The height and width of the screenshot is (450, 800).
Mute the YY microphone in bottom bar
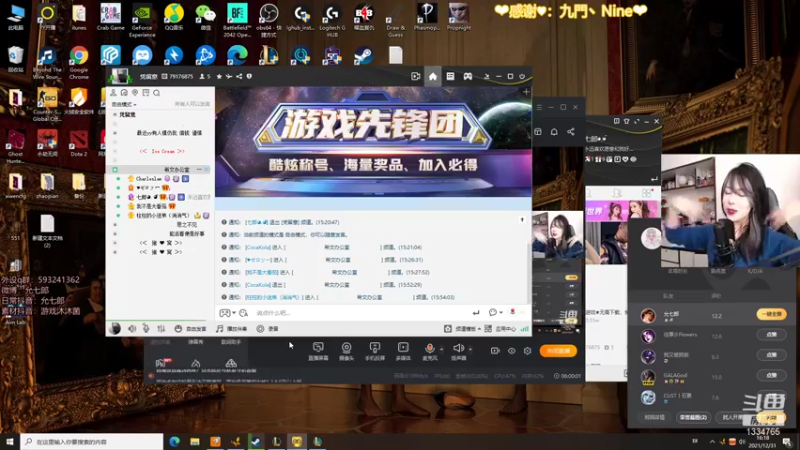[146, 329]
